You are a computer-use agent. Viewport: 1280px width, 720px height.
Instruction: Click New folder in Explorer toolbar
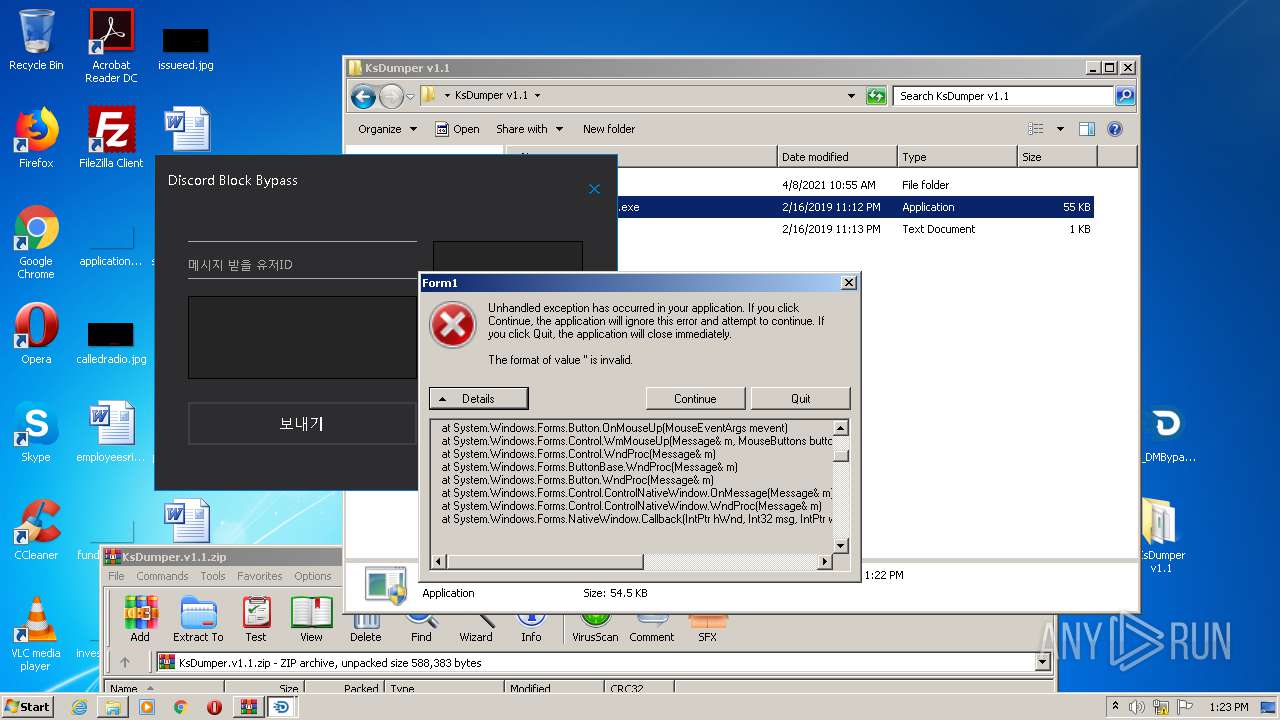609,129
